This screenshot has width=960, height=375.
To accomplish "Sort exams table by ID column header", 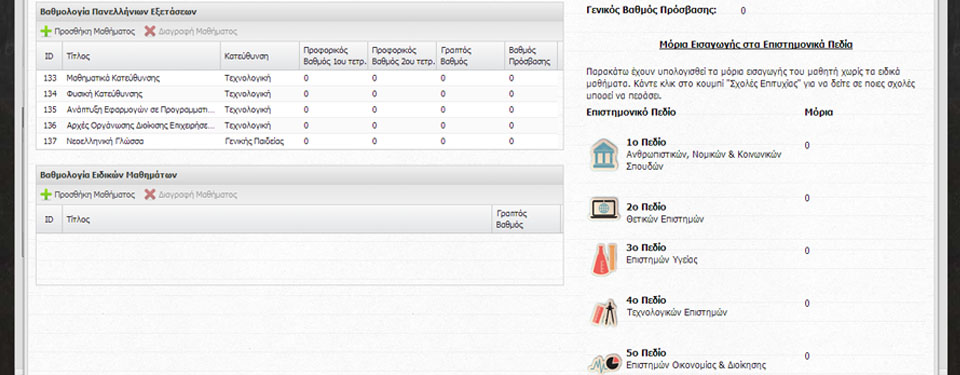I will click(49, 56).
